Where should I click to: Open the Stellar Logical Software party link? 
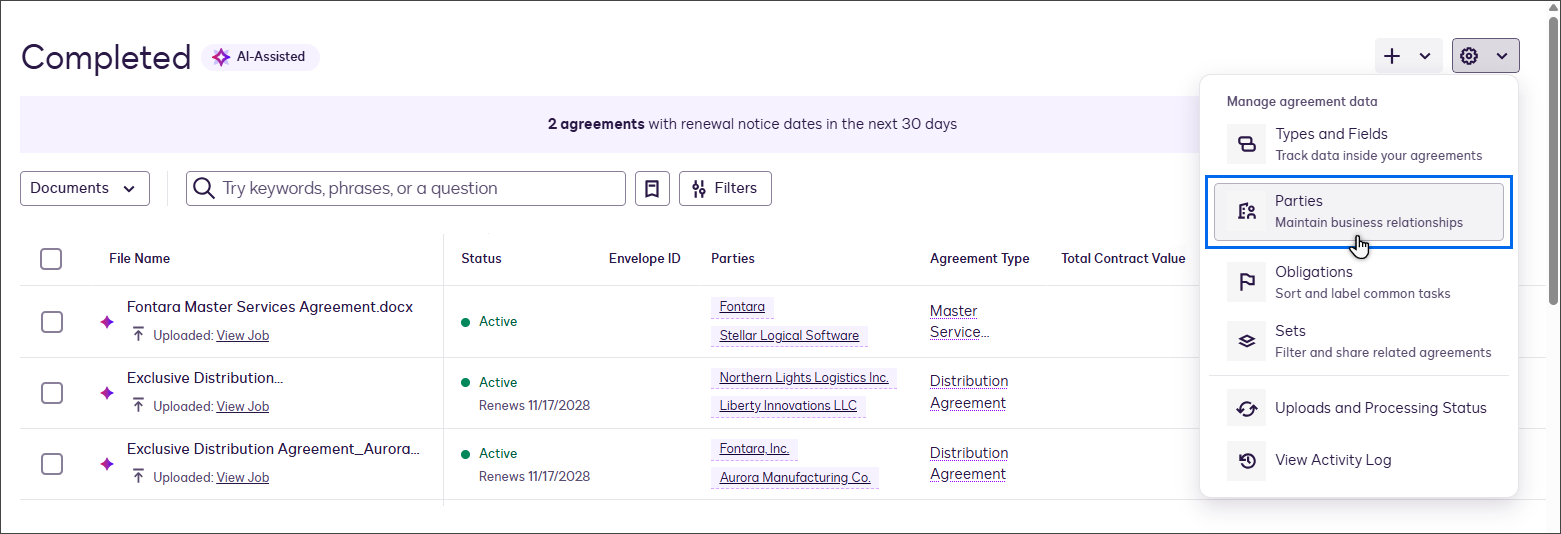pos(789,336)
